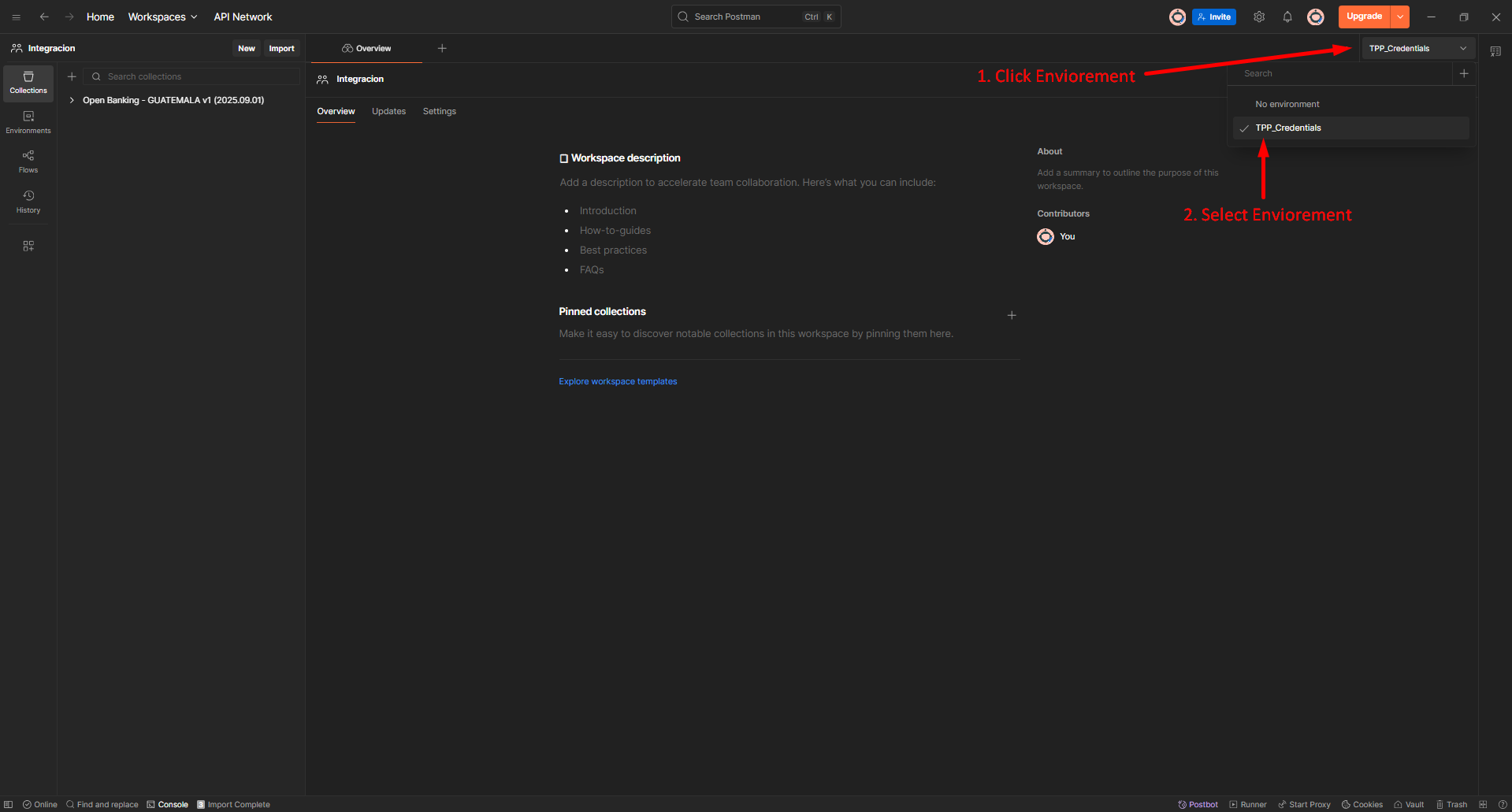Select the TPP_Credentials environment option
Image resolution: width=1512 pixels, height=812 pixels.
click(1288, 128)
